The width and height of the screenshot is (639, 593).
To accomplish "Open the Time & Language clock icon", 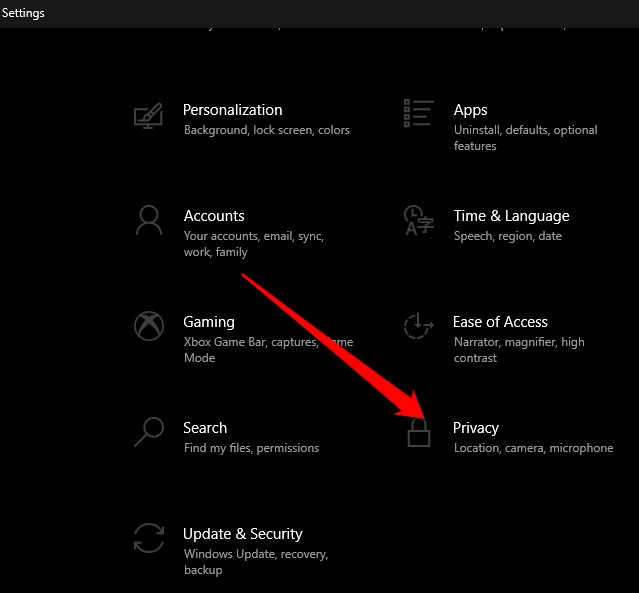I will pyautogui.click(x=419, y=220).
